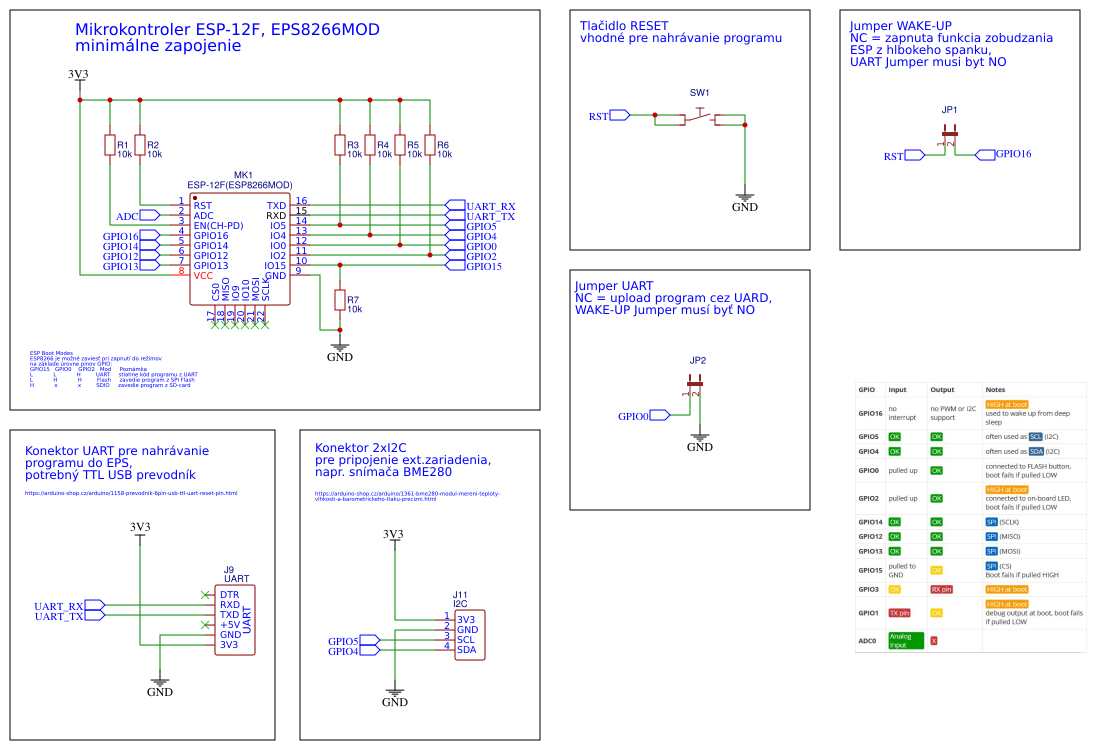
Task: Click GND symbol below resistor R7
Action: [x=340, y=352]
